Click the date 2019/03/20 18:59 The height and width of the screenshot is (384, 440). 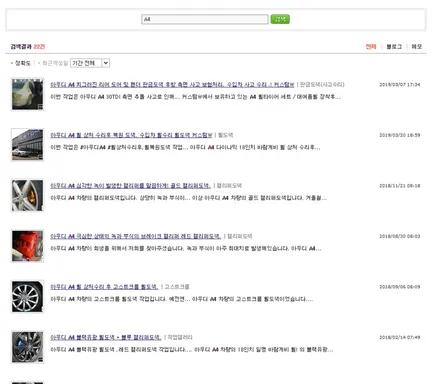(x=400, y=135)
